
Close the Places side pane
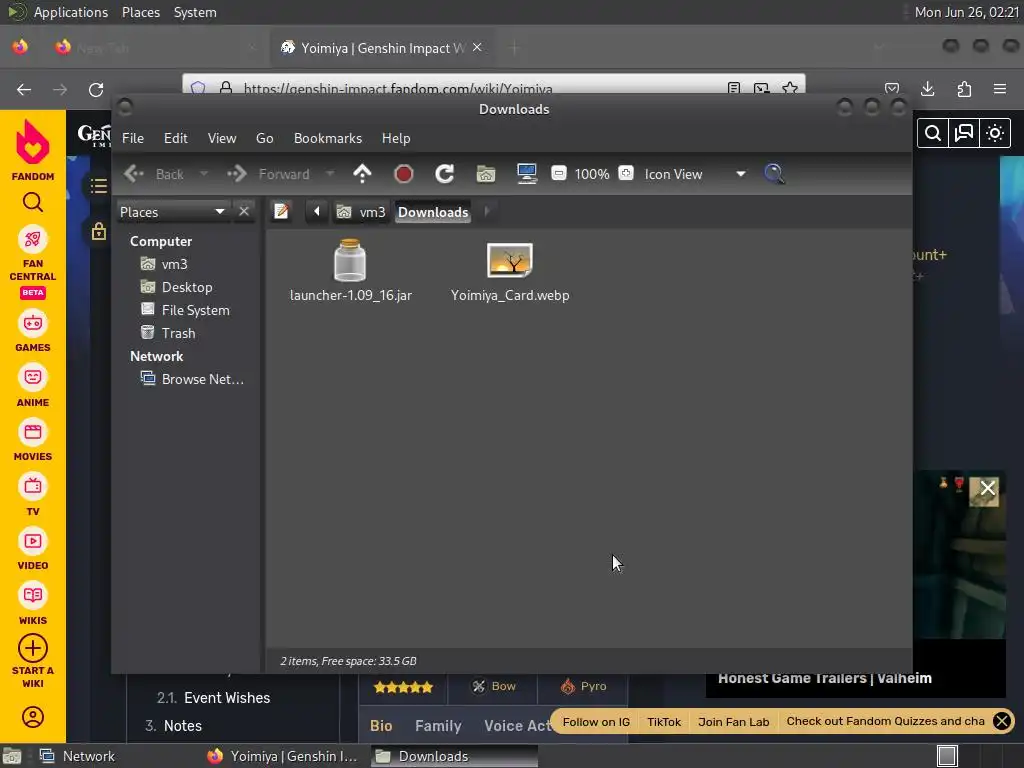pos(244,212)
